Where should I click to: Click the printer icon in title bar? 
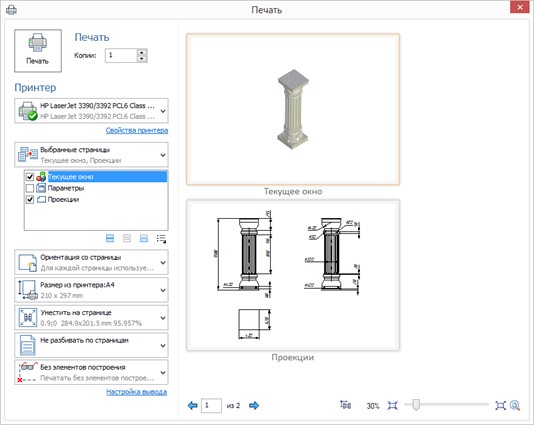coord(11,10)
